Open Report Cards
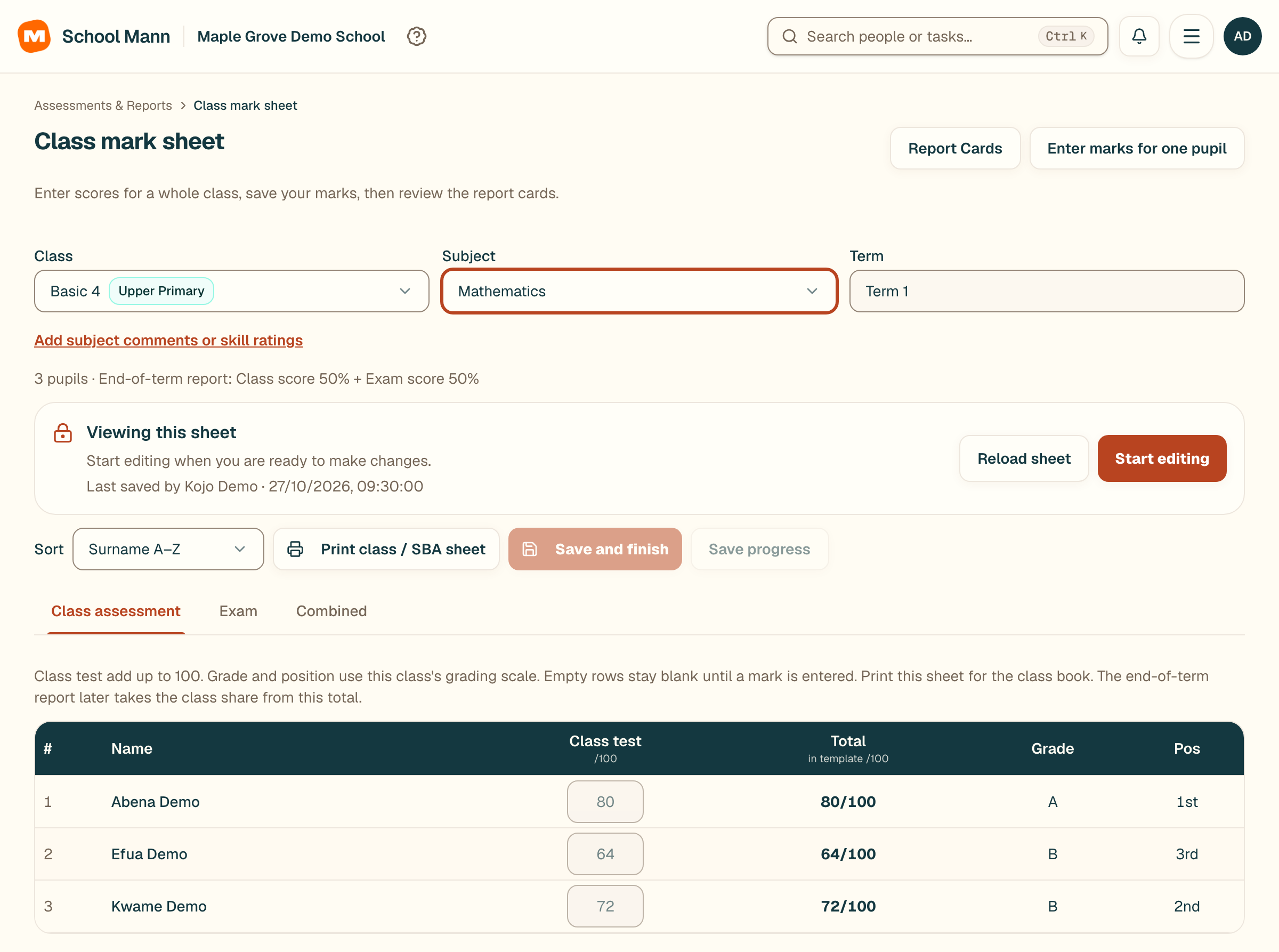 [955, 148]
